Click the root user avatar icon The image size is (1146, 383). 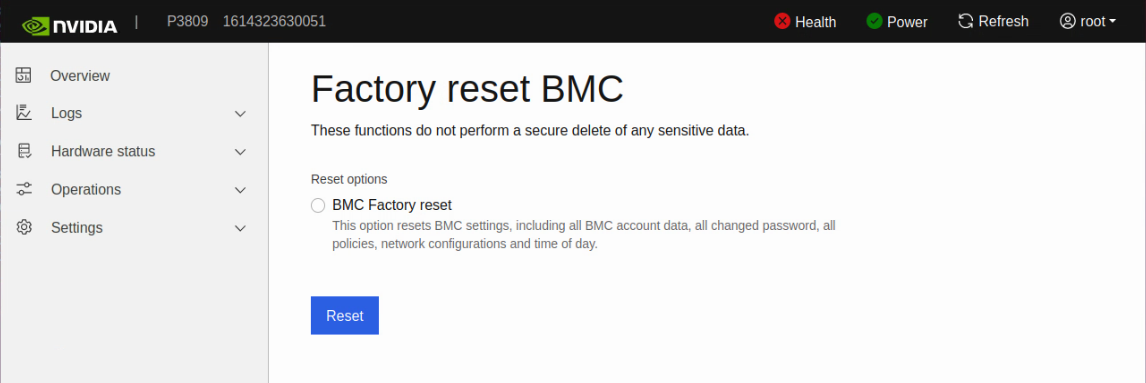(x=1067, y=21)
